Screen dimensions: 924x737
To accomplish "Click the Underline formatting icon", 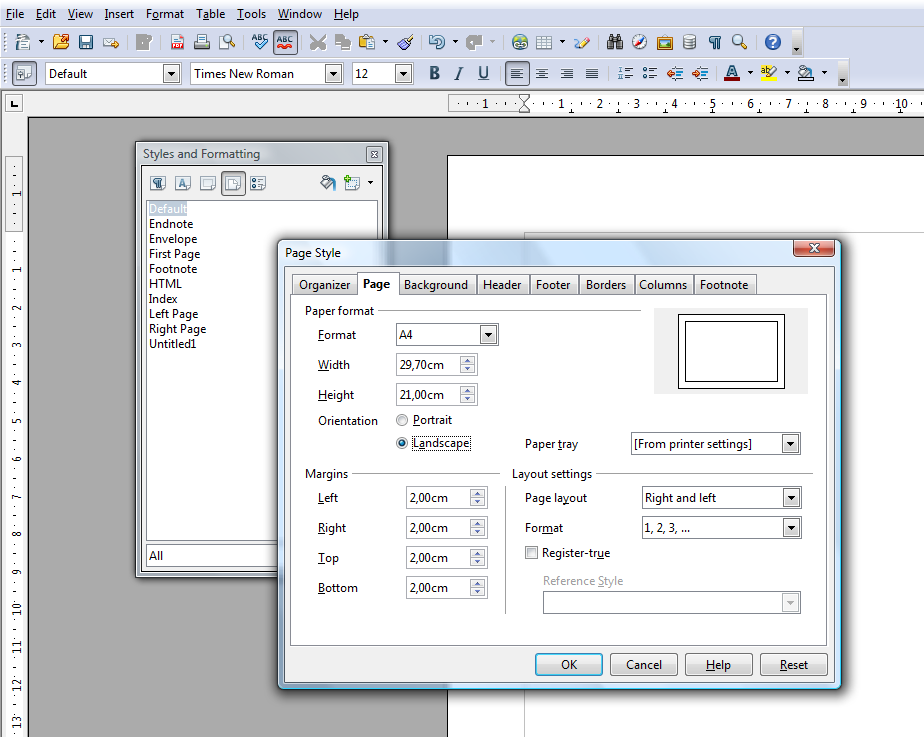I will pos(484,73).
